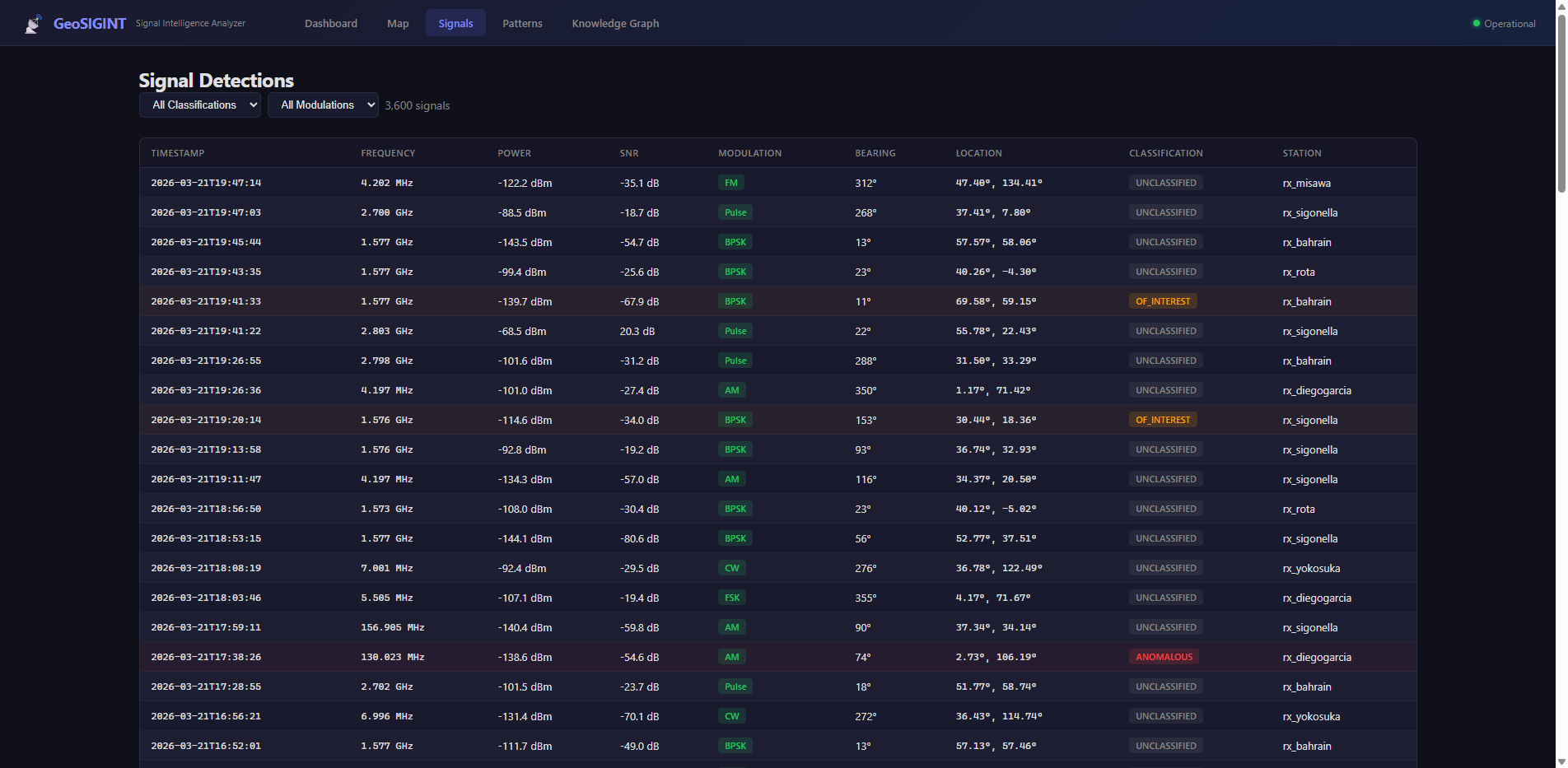Click the CW badge on the 7.001 MHz row
Screen dimensions: 1568x768
point(731,568)
